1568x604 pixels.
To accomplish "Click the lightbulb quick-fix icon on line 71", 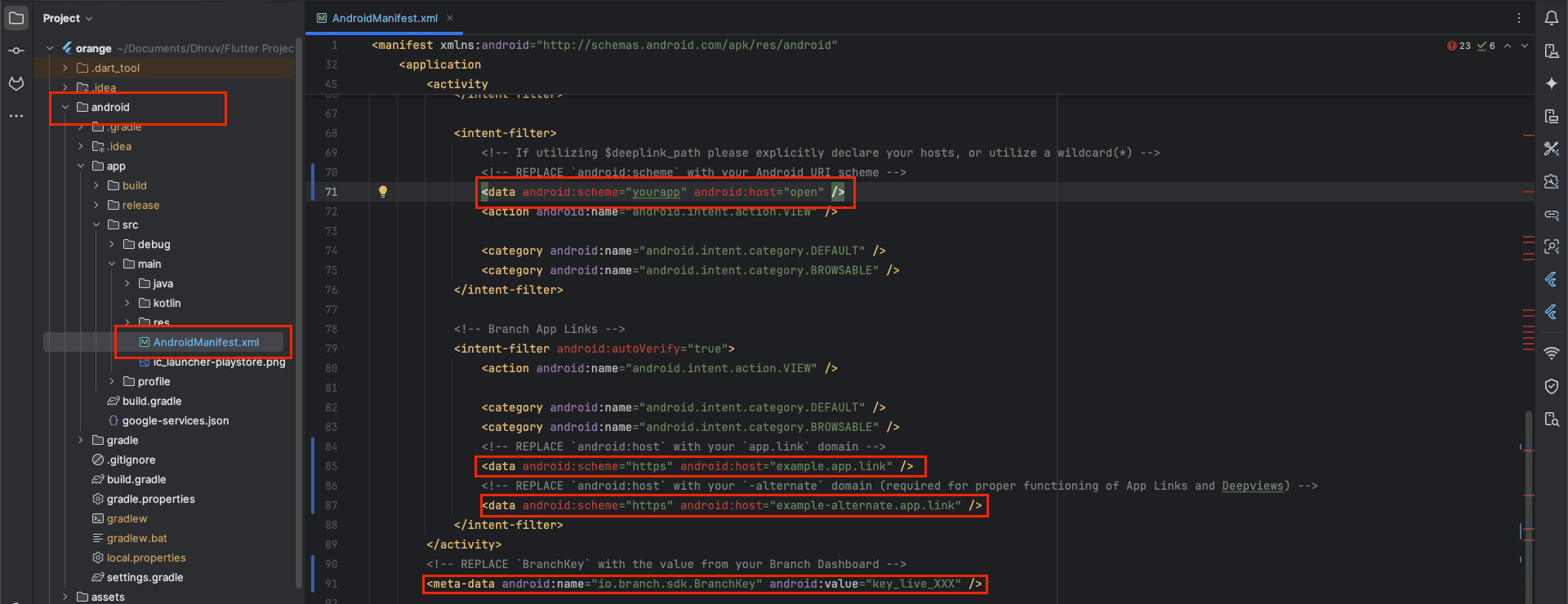I will 382,192.
